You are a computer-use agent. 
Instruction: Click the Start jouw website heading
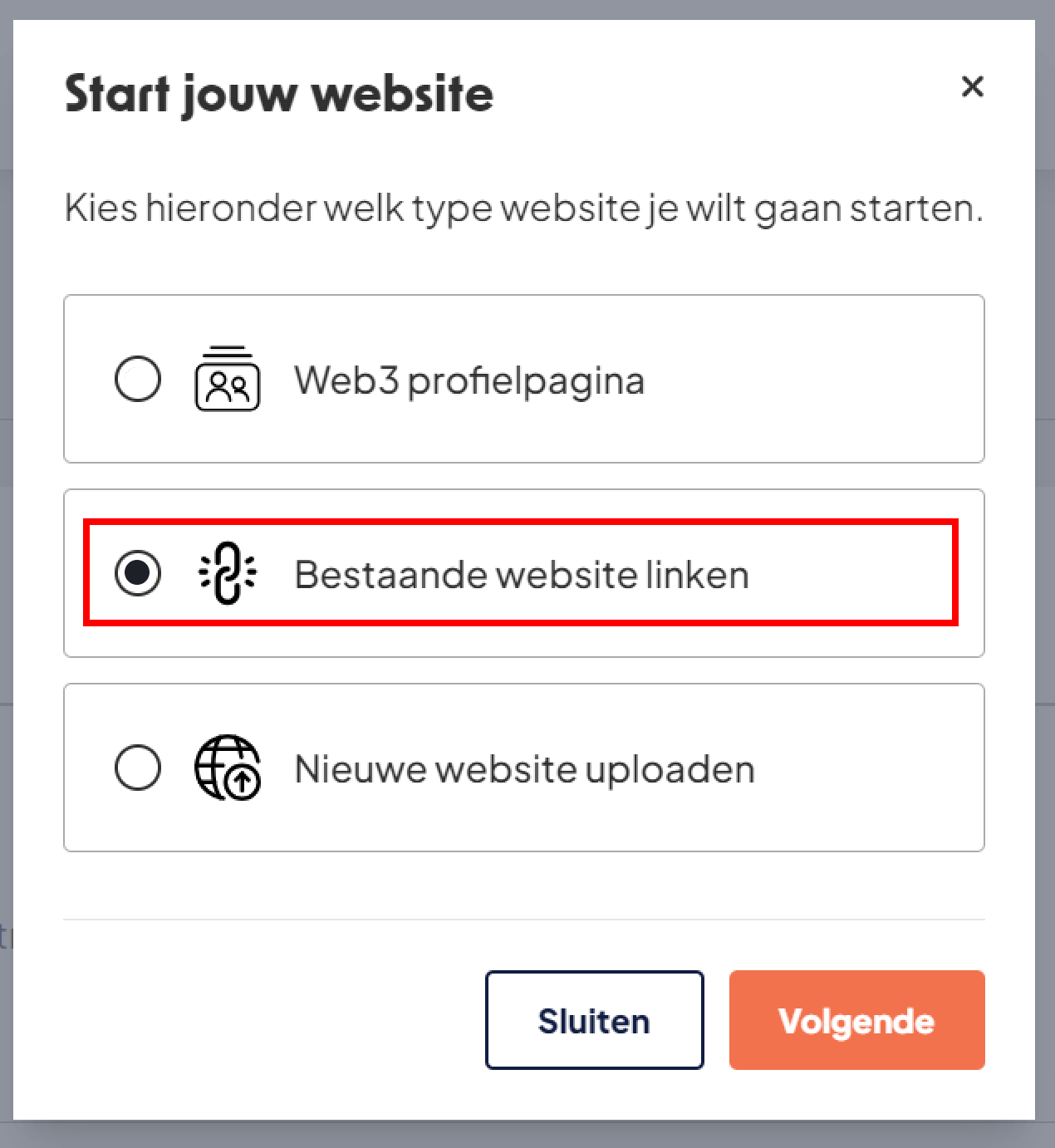click(279, 93)
